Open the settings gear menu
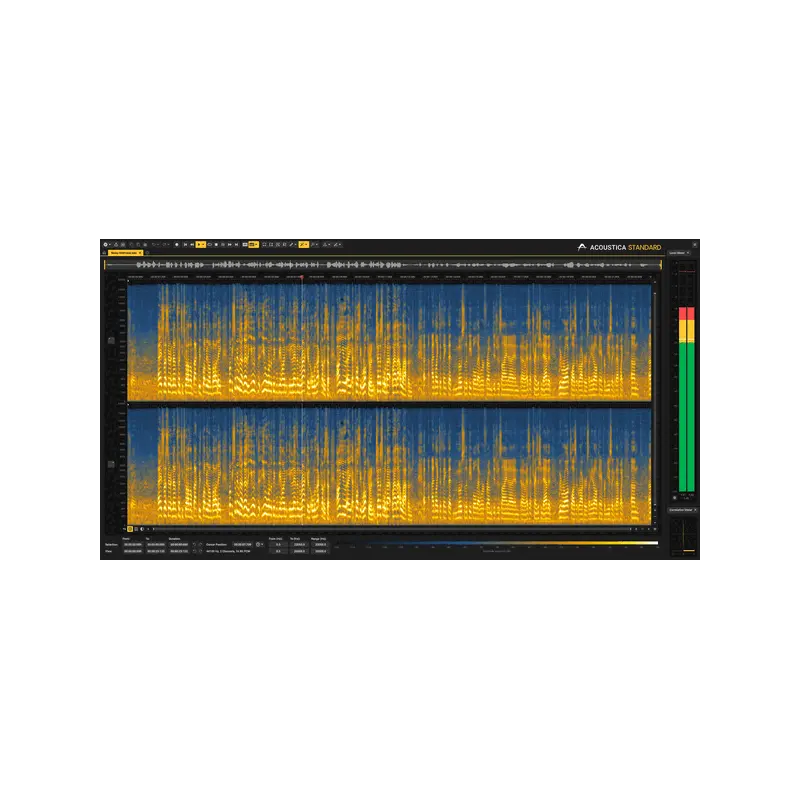 click(106, 245)
